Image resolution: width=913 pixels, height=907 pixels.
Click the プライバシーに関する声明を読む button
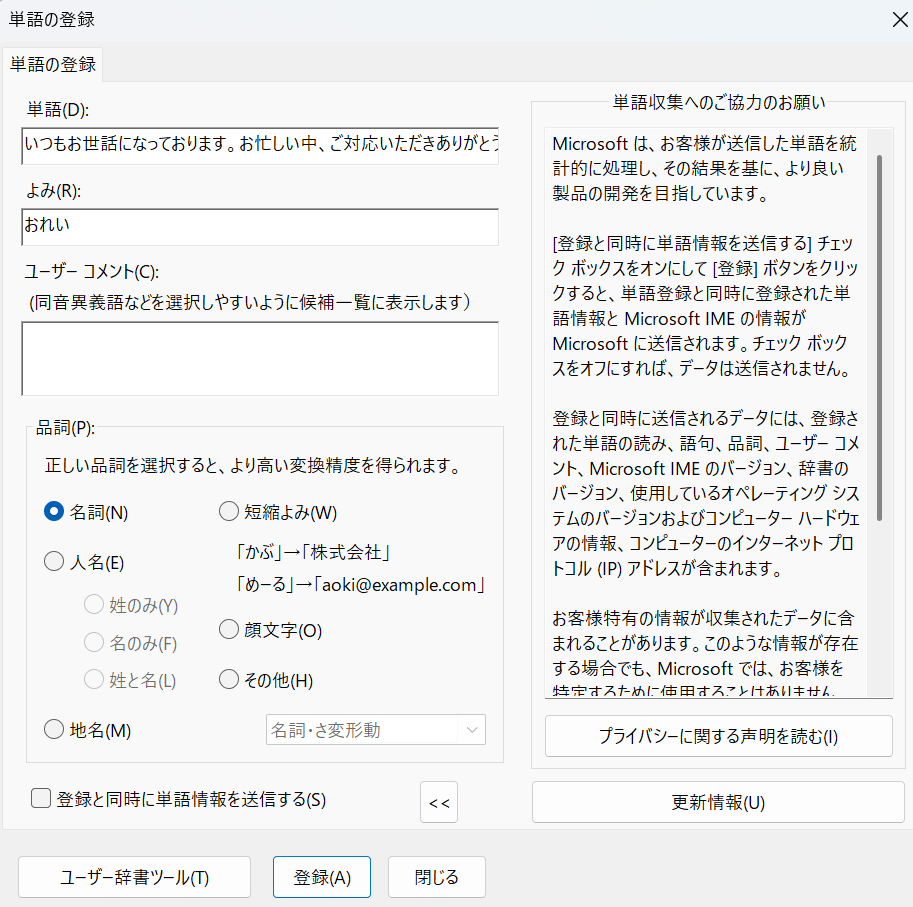coord(718,736)
